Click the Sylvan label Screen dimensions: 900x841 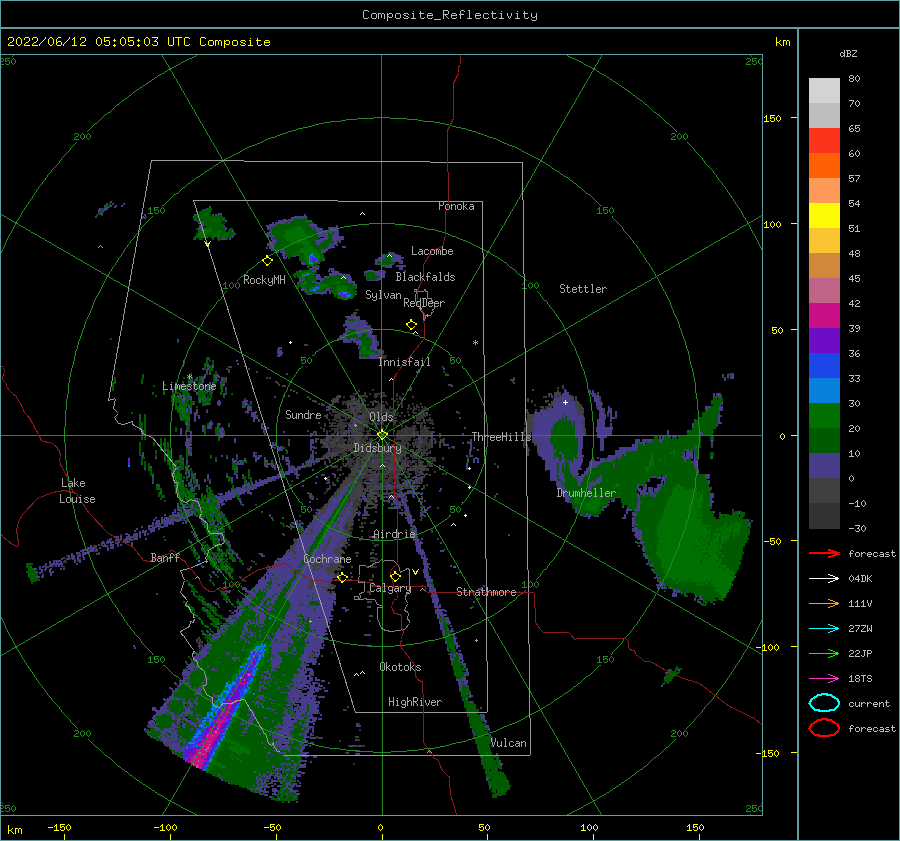383,295
